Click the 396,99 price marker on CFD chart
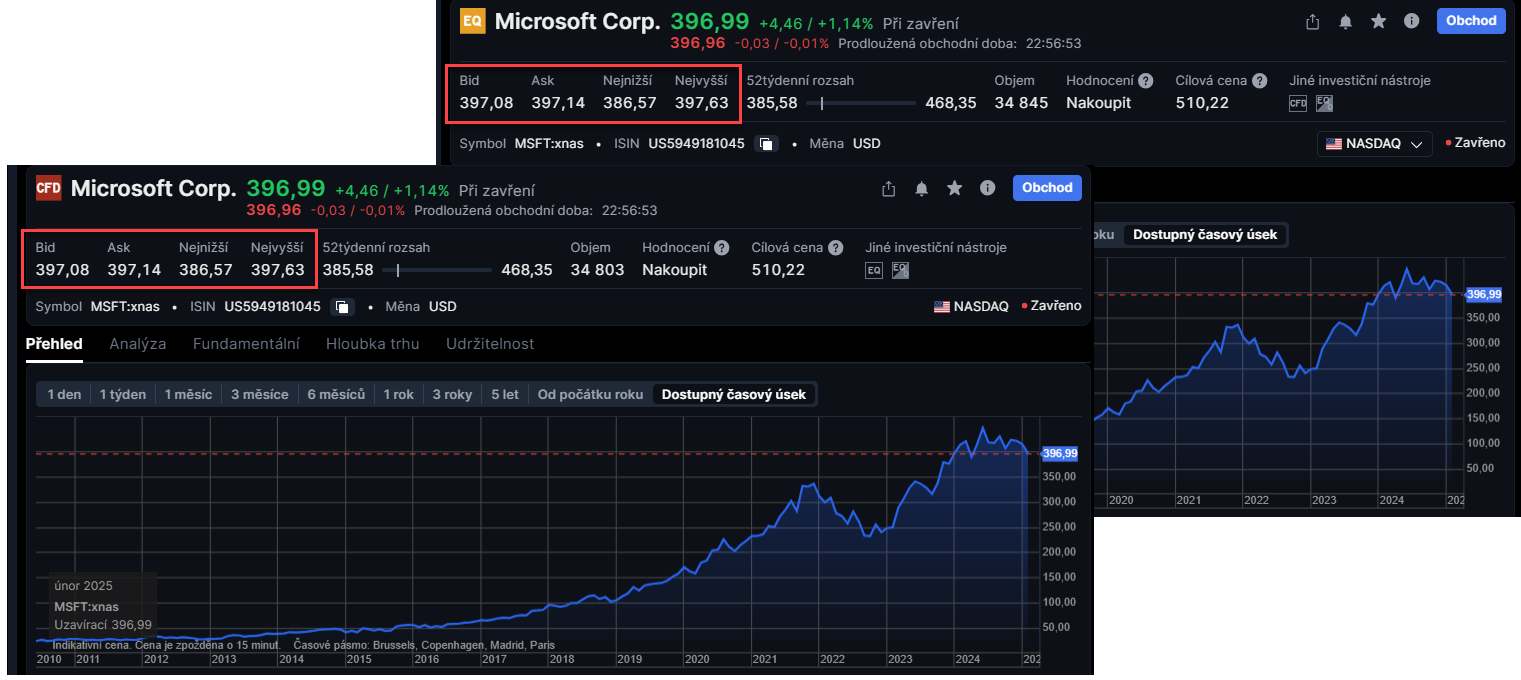The image size is (1521, 680). 1060,453
